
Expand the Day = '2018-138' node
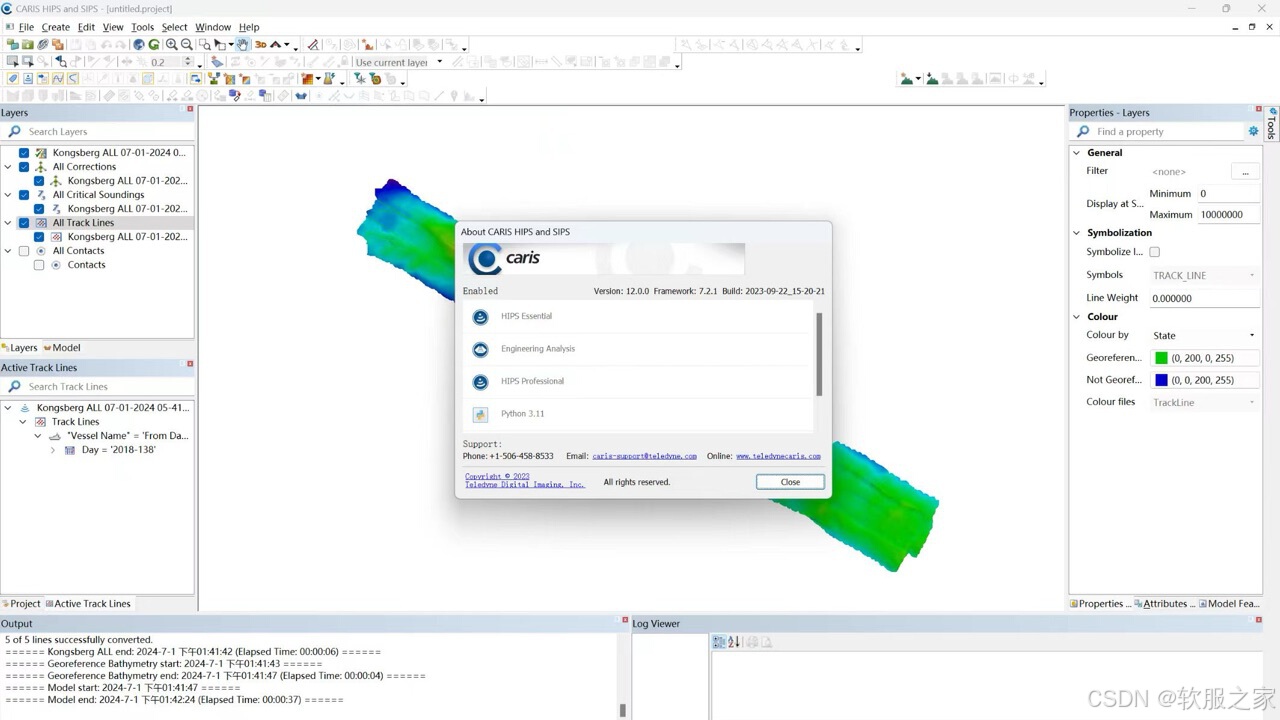53,450
